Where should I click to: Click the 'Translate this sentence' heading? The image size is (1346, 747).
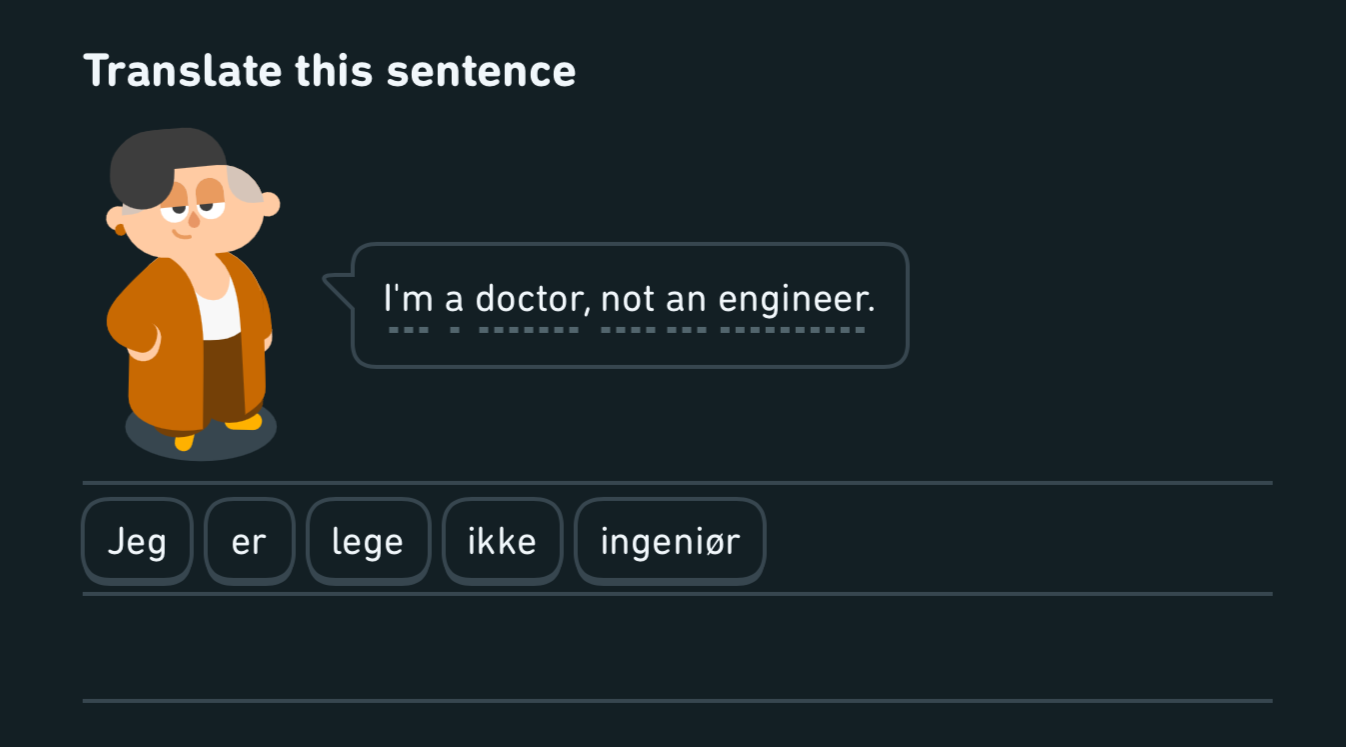330,71
